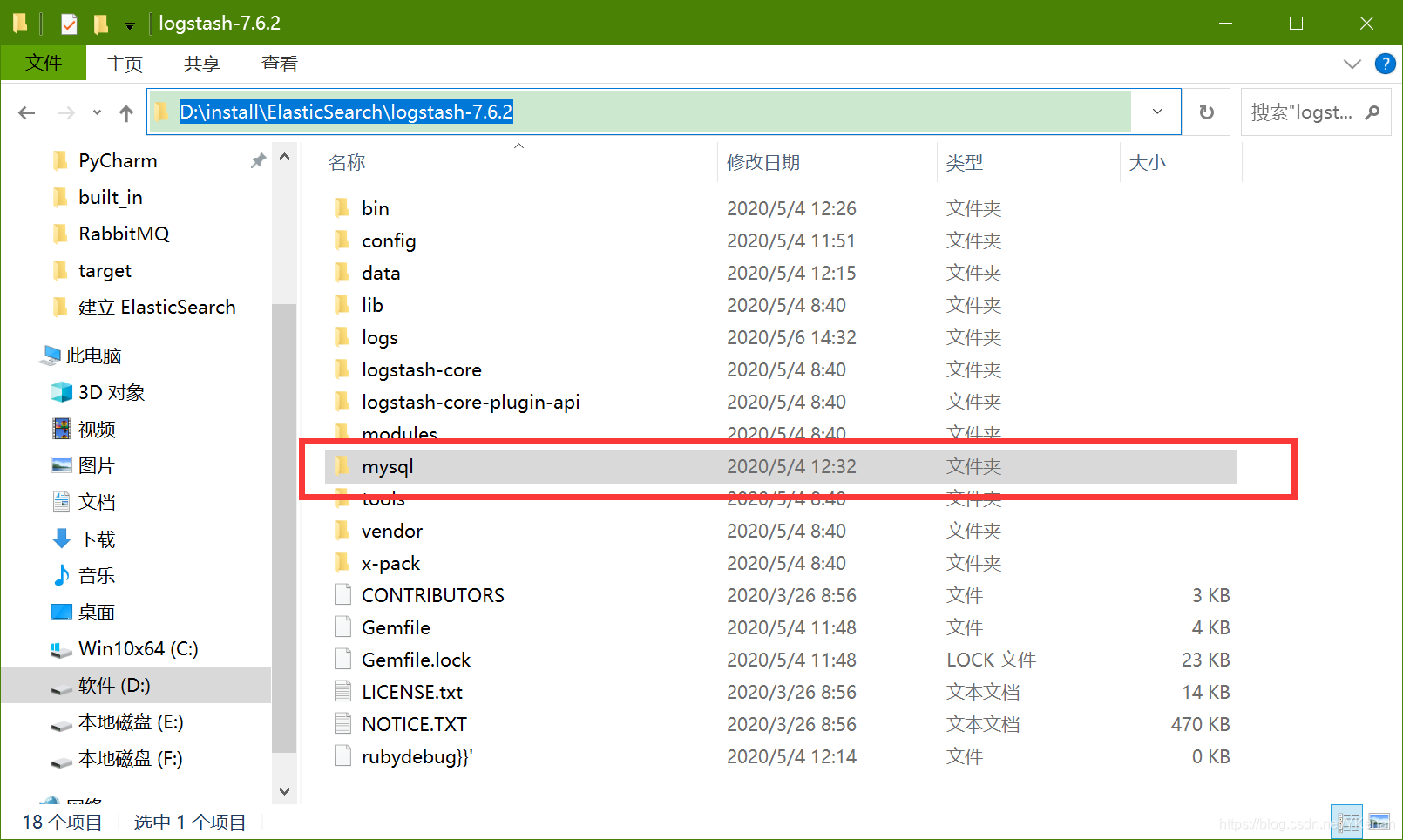1403x840 pixels.
Task: Open recent locations dropdown arrow
Action: pyautogui.click(x=97, y=112)
